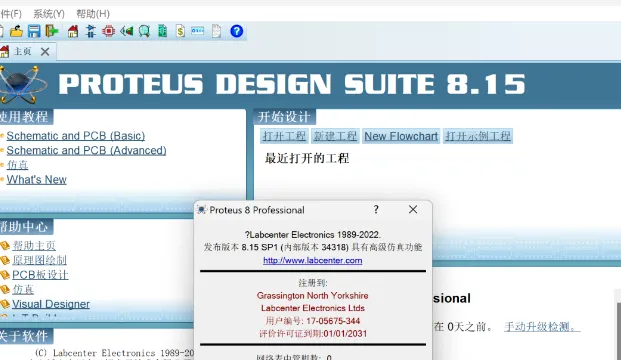Click the Grassington North Yorkshire text
621x360 pixels.
tap(312, 295)
